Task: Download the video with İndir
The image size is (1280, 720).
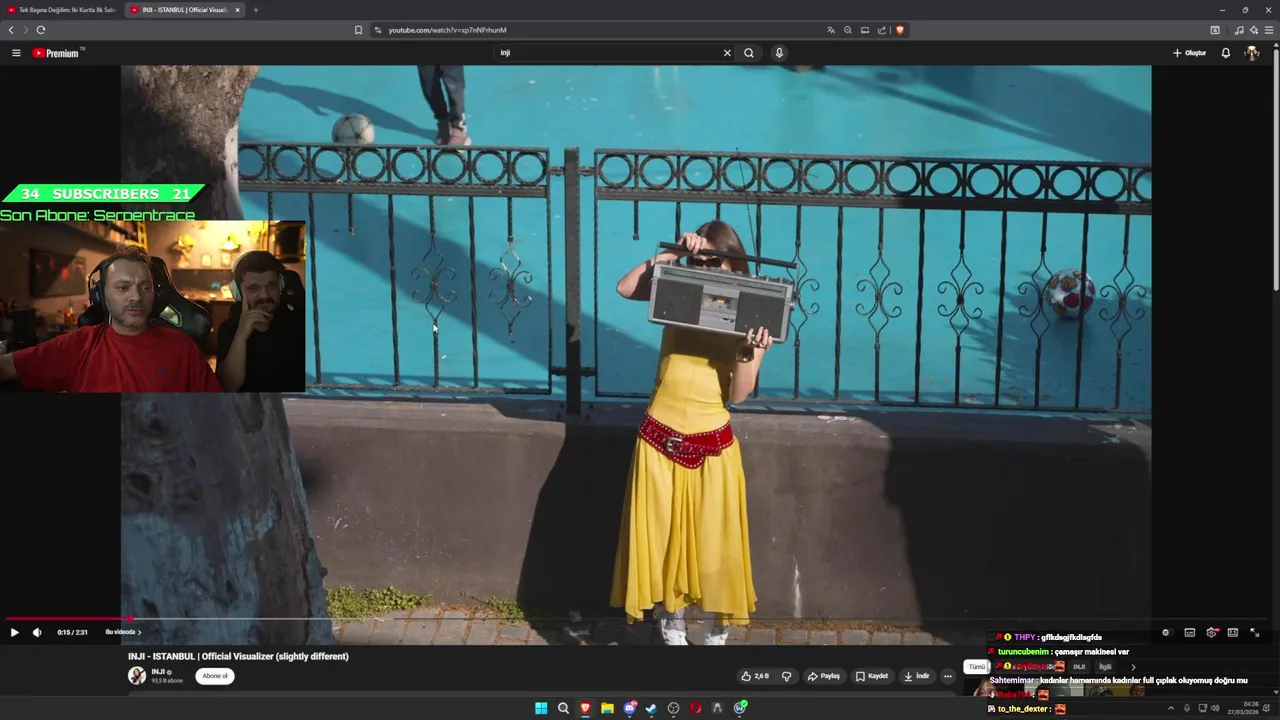Action: (917, 676)
